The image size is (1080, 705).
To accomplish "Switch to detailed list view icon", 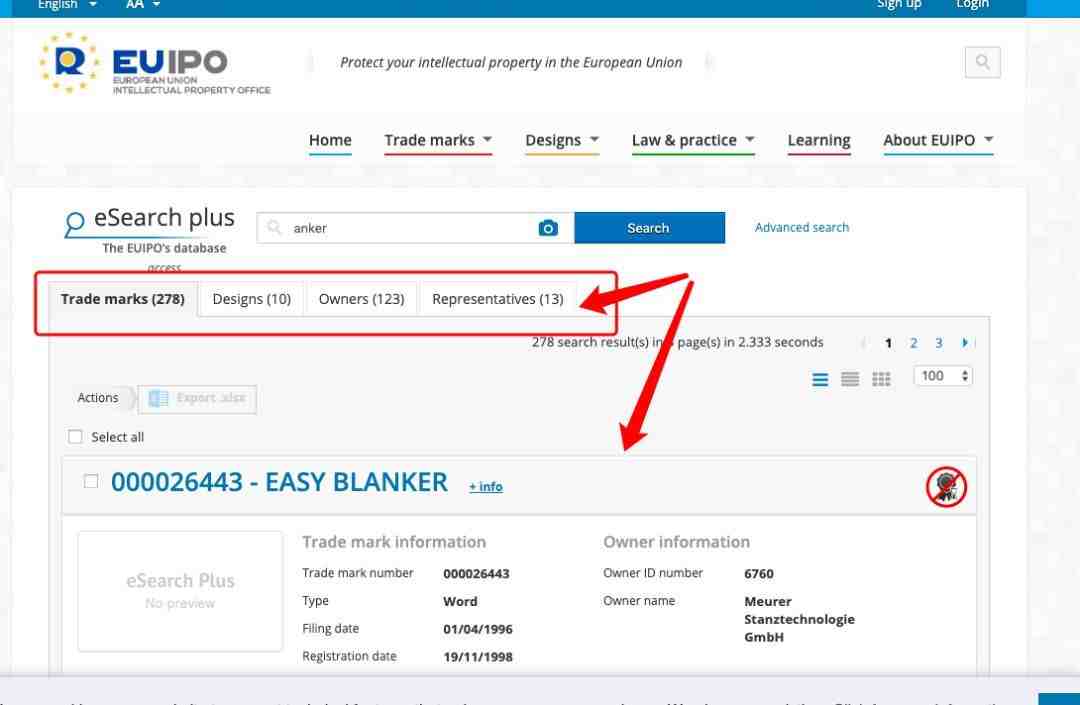I will click(820, 379).
